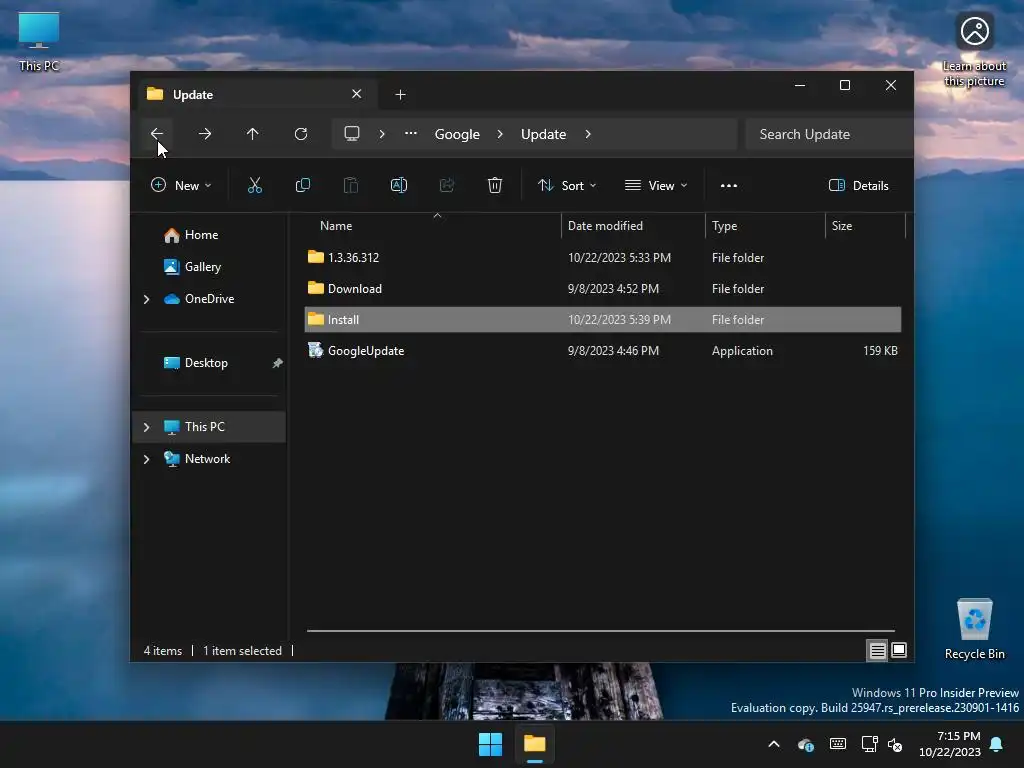Image resolution: width=1024 pixels, height=768 pixels.
Task: Switch to large thumbnails view in status bar
Action: click(x=899, y=650)
